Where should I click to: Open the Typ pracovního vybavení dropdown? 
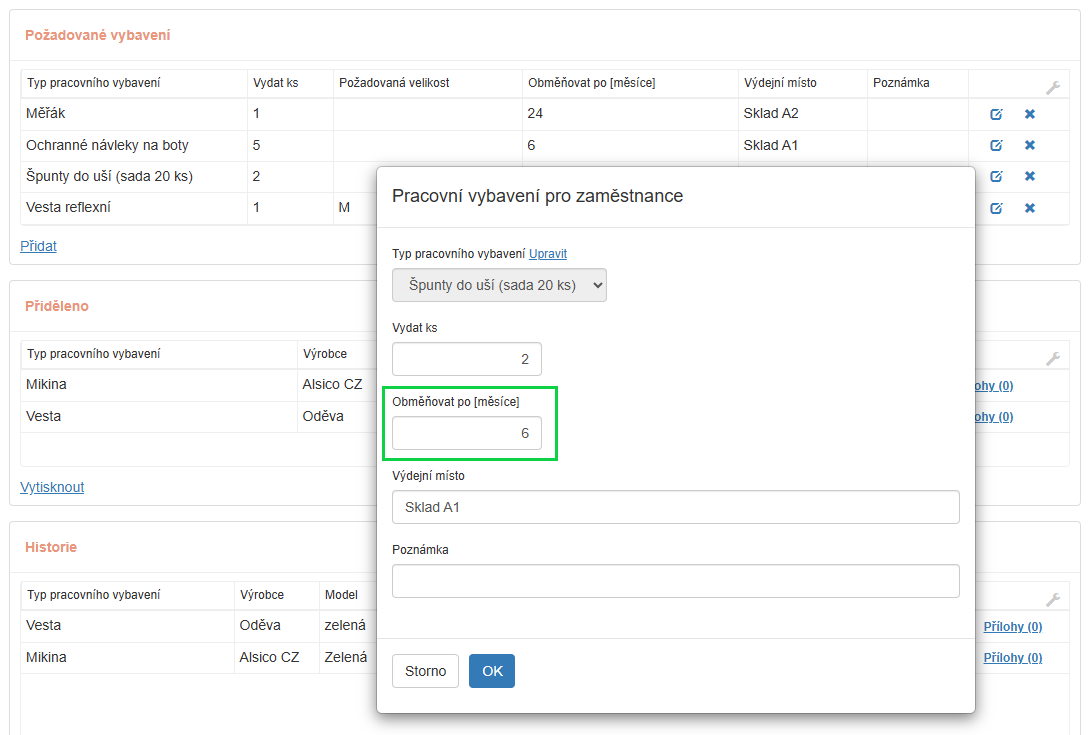pos(499,285)
